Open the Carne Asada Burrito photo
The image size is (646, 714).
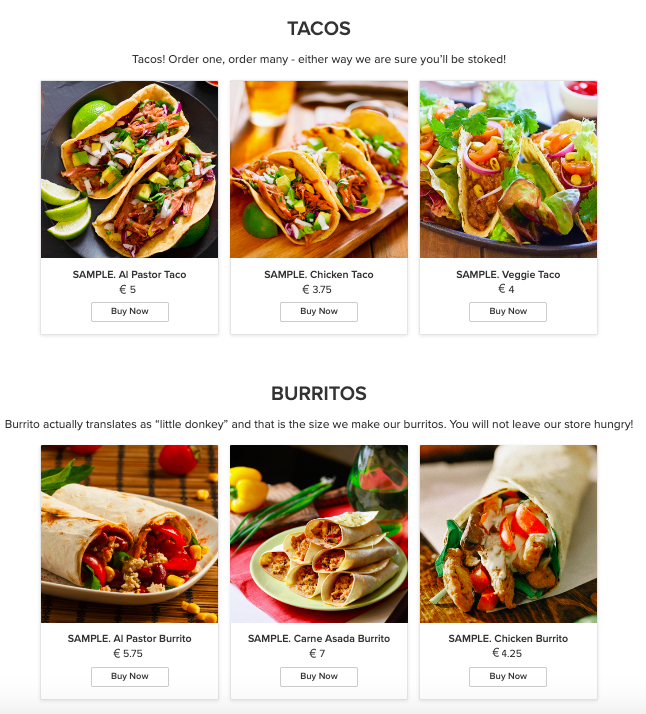pyautogui.click(x=319, y=534)
